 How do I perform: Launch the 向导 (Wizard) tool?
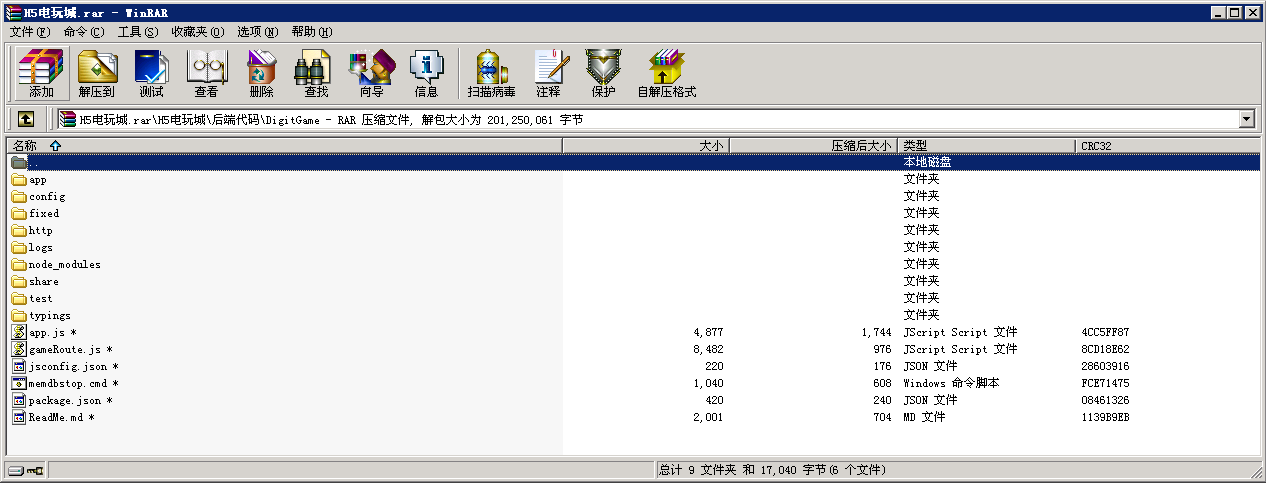coord(371,73)
